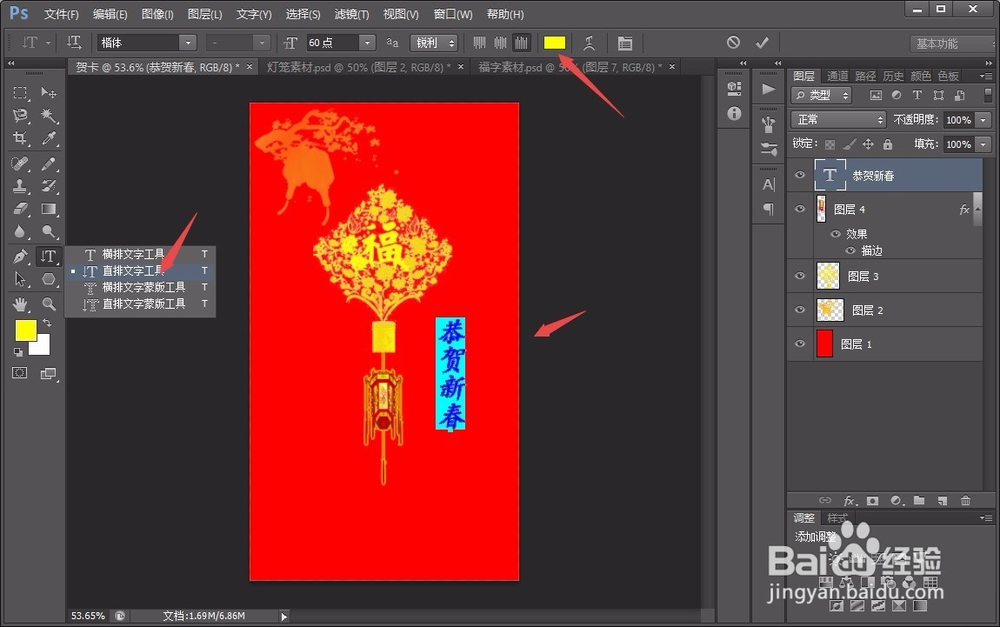Click the yellow foreground color swatch
The image size is (1000, 627).
[x=24, y=329]
